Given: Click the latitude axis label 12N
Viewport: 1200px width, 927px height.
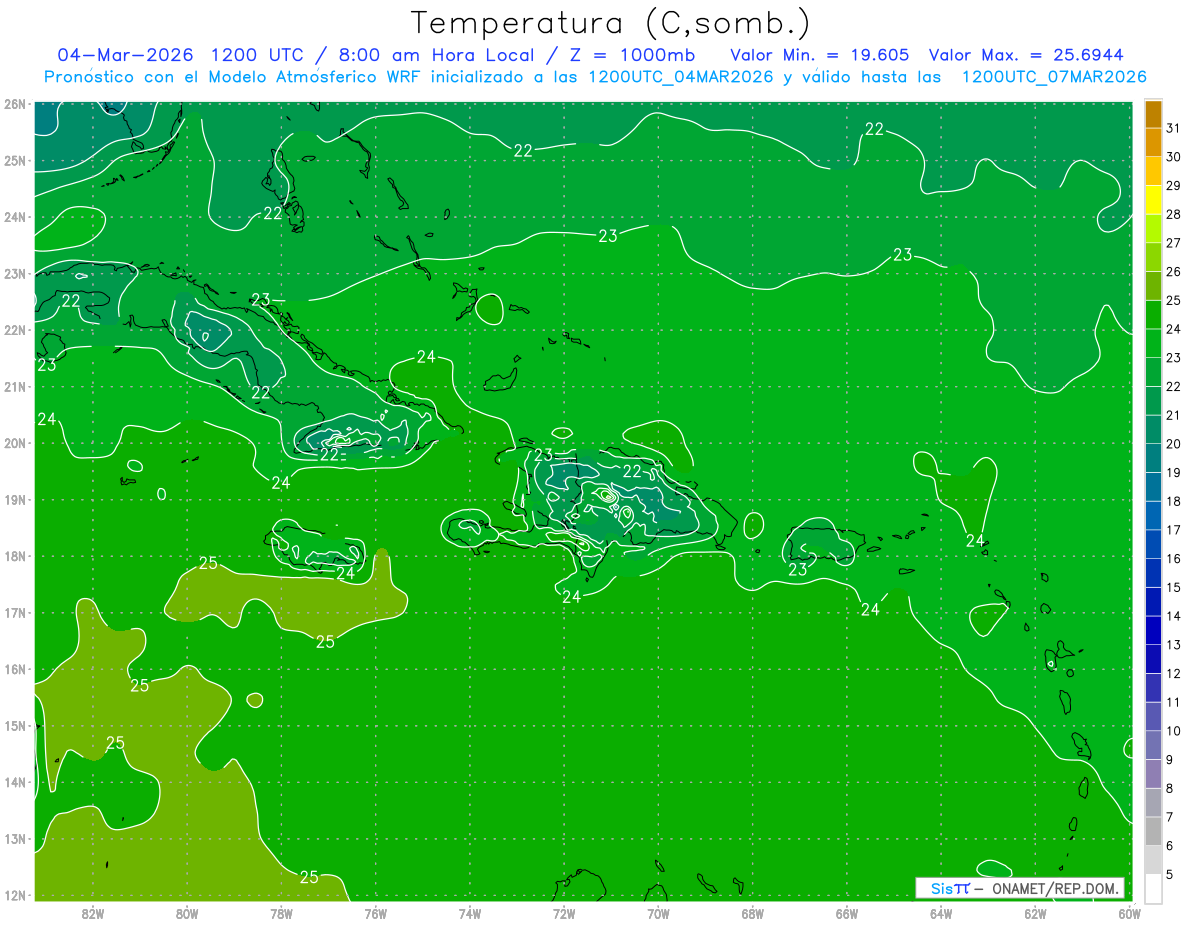Looking at the screenshot, I should (x=15, y=895).
